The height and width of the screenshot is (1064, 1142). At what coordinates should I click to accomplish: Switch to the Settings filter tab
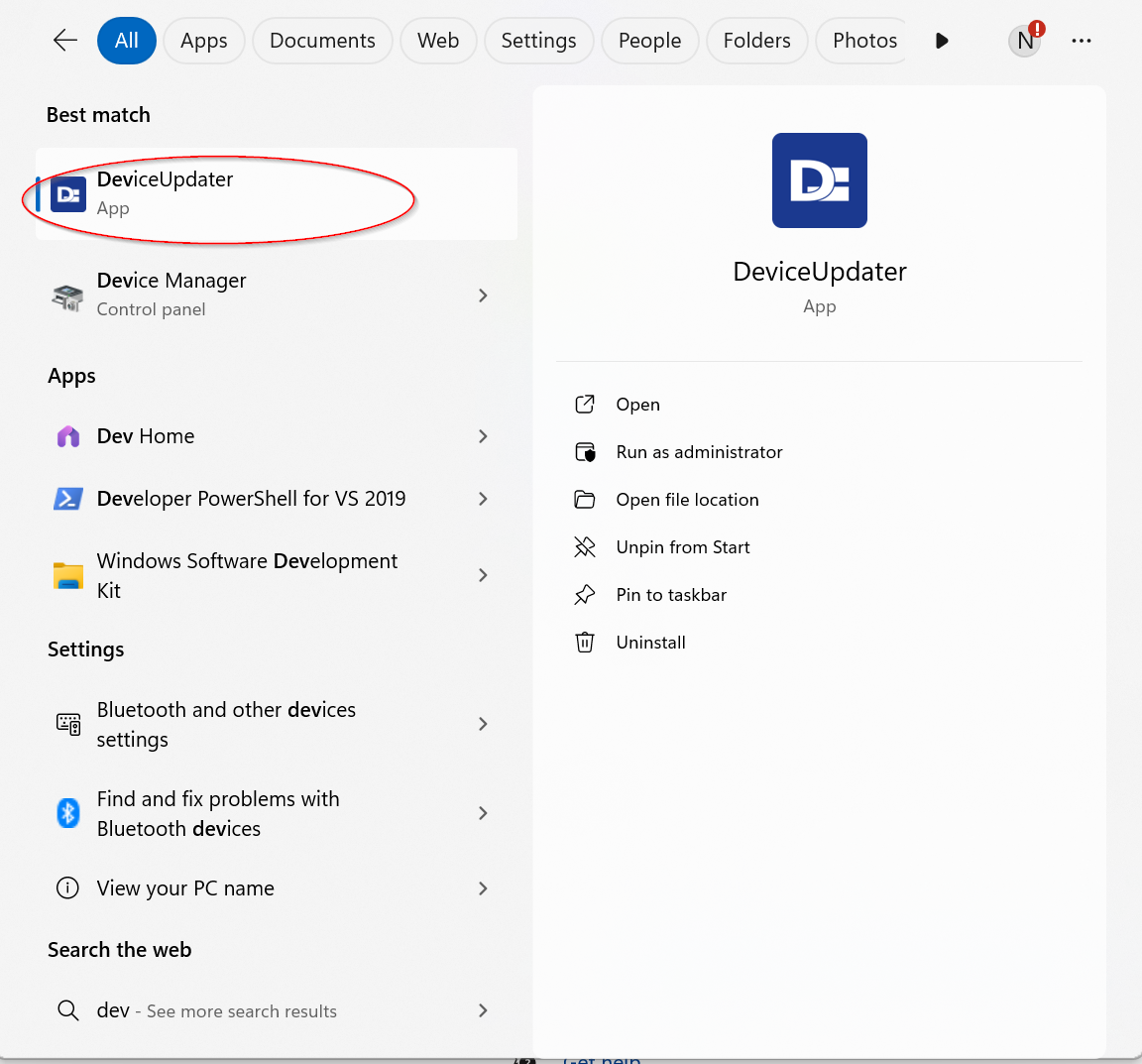click(x=538, y=41)
